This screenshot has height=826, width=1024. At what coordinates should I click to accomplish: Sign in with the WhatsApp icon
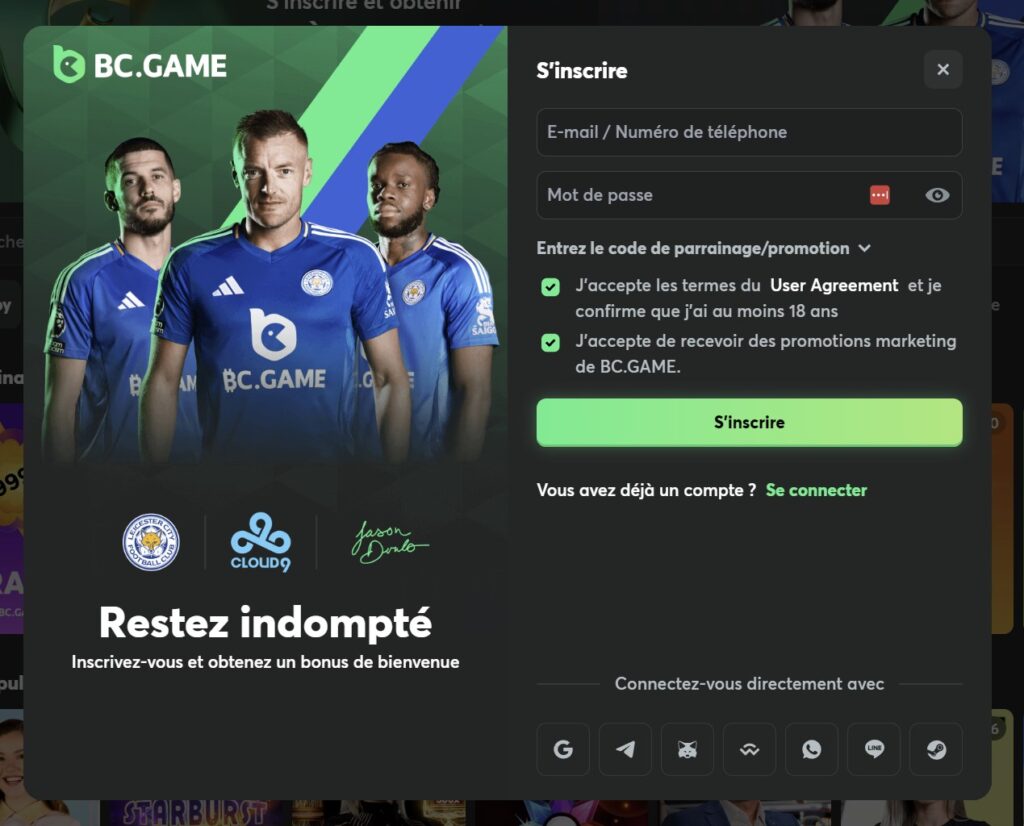coord(811,749)
